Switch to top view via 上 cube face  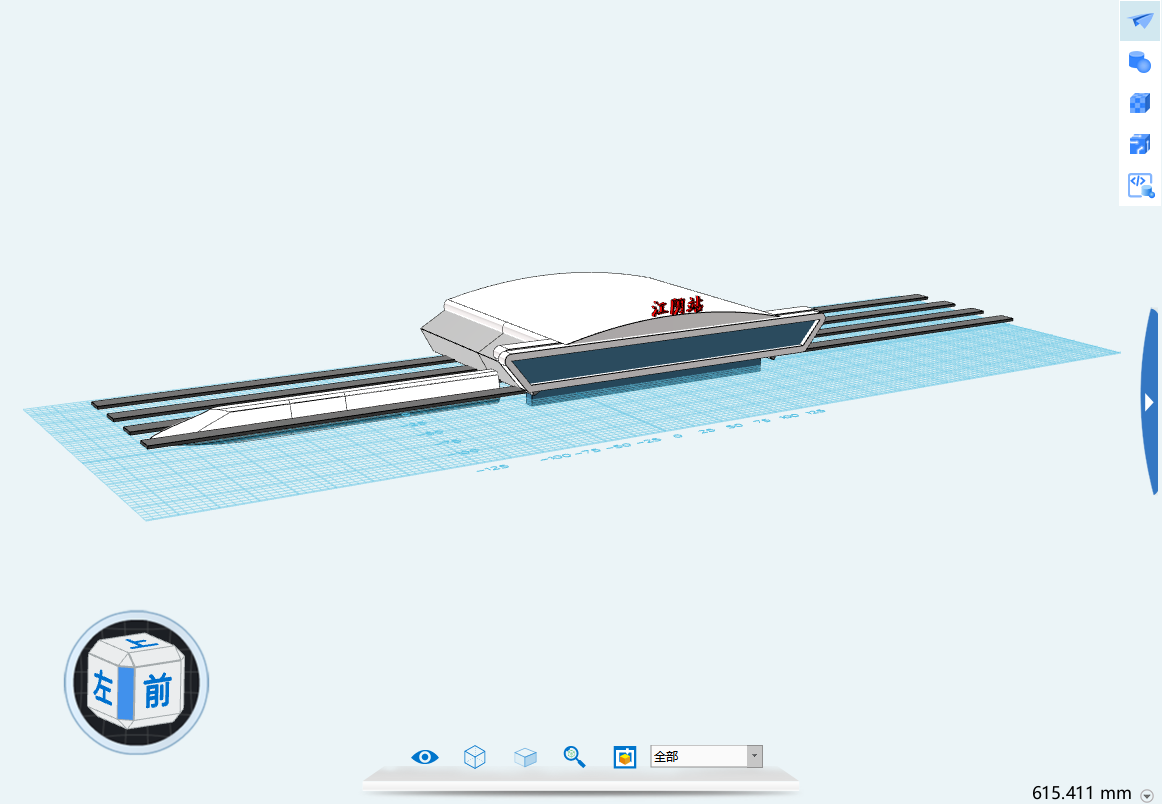[140, 645]
